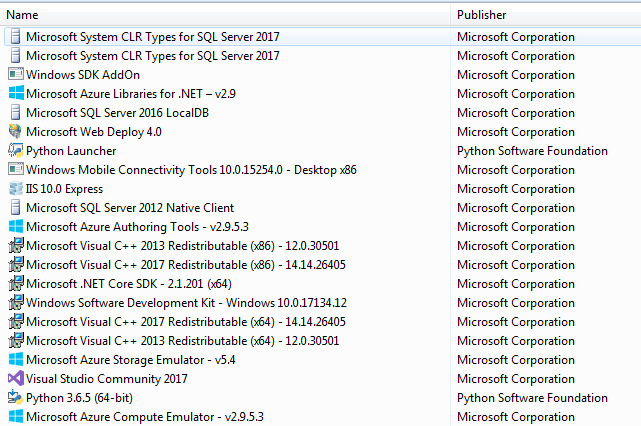The width and height of the screenshot is (641, 426).
Task: Click the publisher cell of Azure Libraries for .NET
Action: tap(516, 94)
